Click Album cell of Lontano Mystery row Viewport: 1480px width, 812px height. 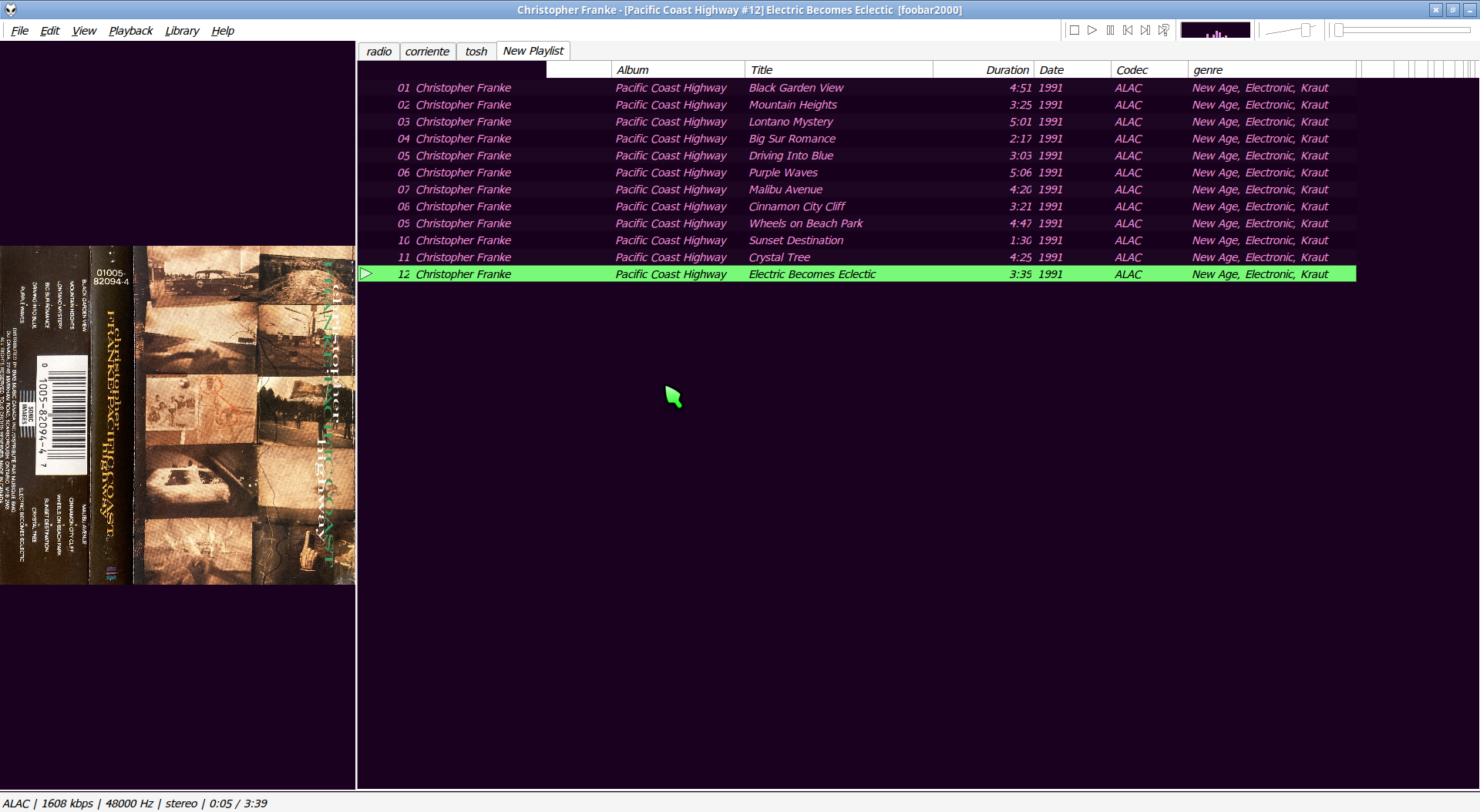coord(671,122)
